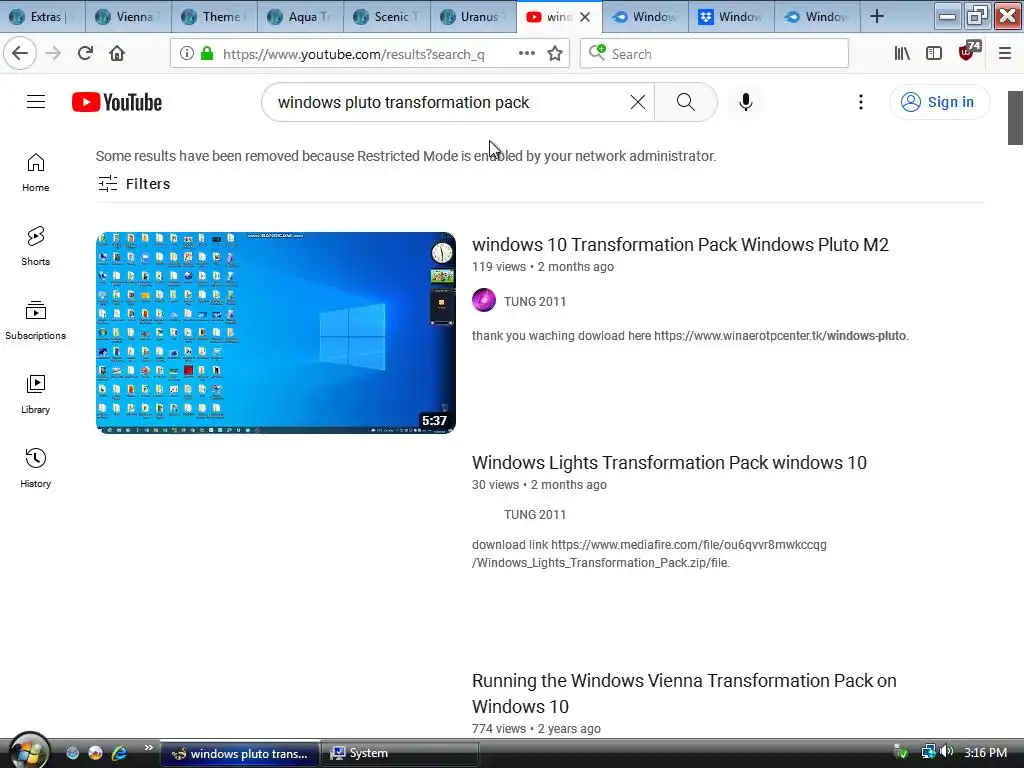Switch to the Dropbox-icon Window tab
Viewport: 1024px width, 768px height.
pyautogui.click(x=731, y=17)
